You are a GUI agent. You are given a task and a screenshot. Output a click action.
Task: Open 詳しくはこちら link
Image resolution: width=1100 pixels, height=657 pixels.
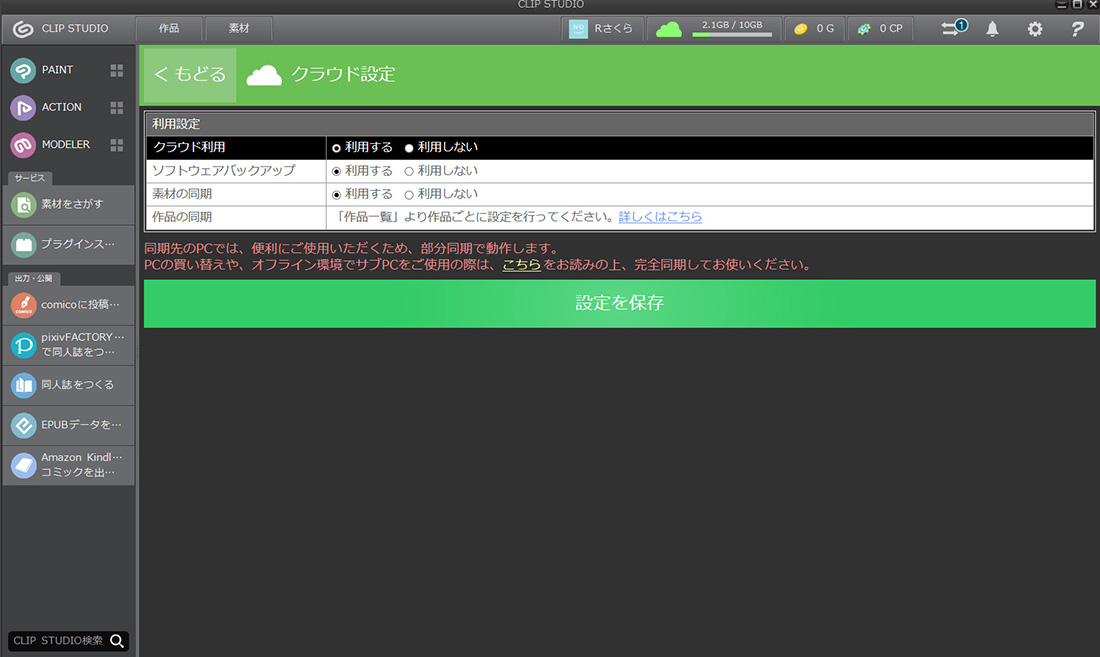pos(660,217)
